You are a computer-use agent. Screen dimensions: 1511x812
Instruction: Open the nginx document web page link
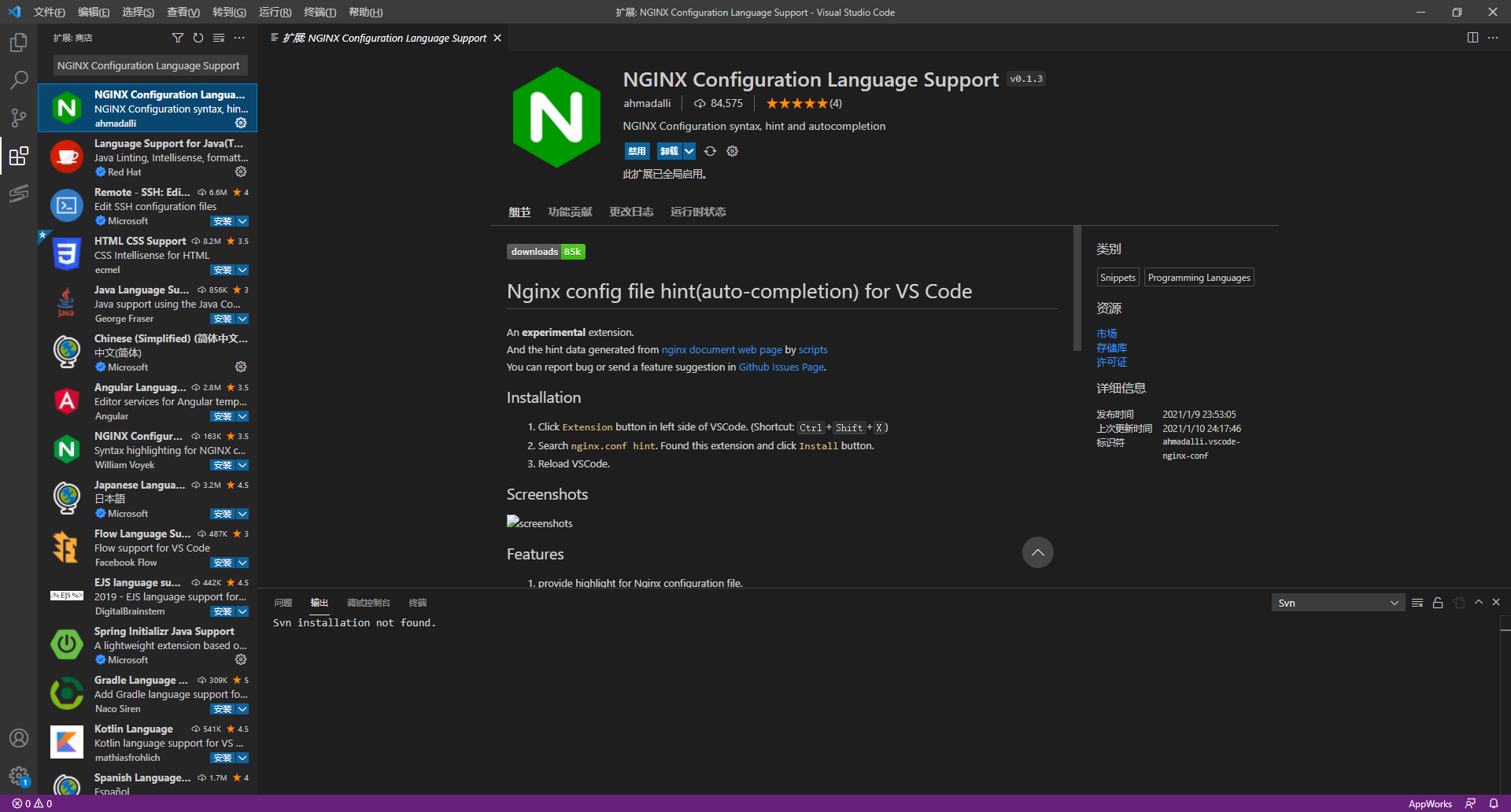(x=722, y=349)
